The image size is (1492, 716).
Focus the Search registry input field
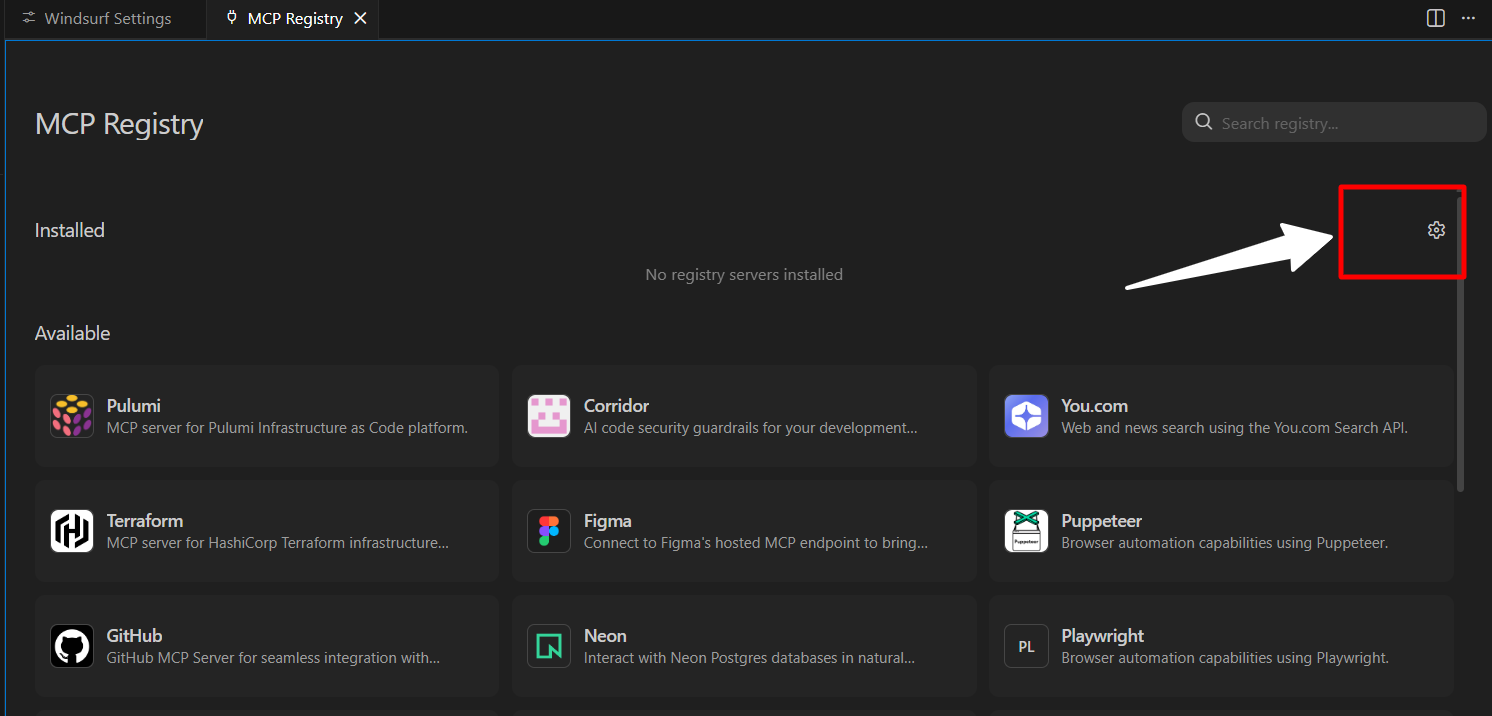coord(1334,122)
